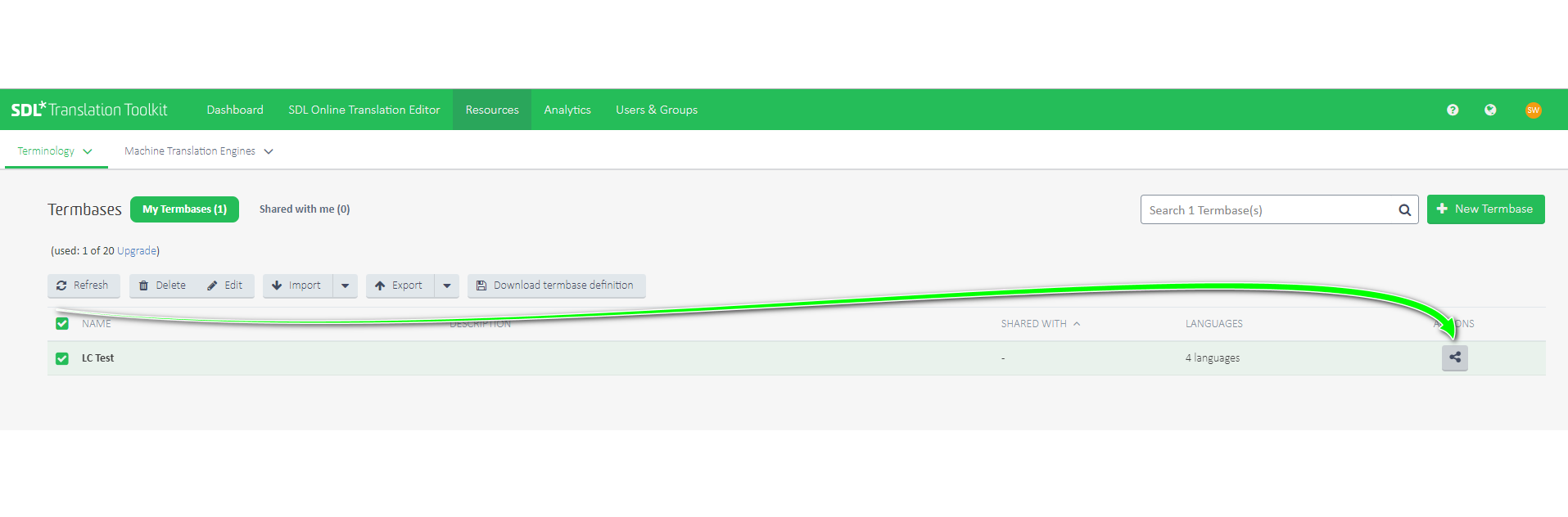Image resolution: width=1568 pixels, height=517 pixels.
Task: Expand the Export dropdown arrow
Action: tap(447, 285)
